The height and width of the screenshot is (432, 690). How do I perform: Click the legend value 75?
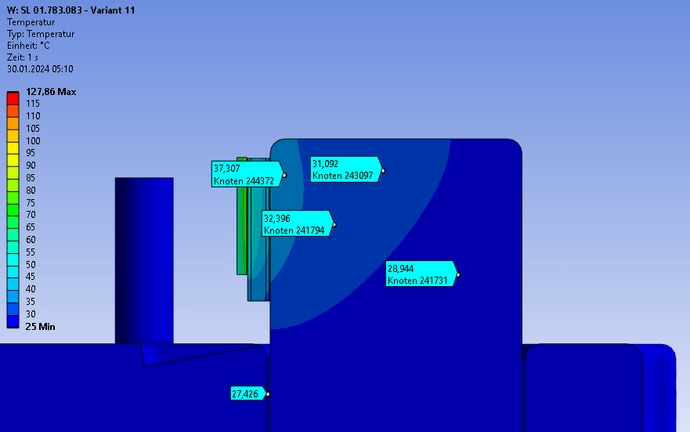31,203
